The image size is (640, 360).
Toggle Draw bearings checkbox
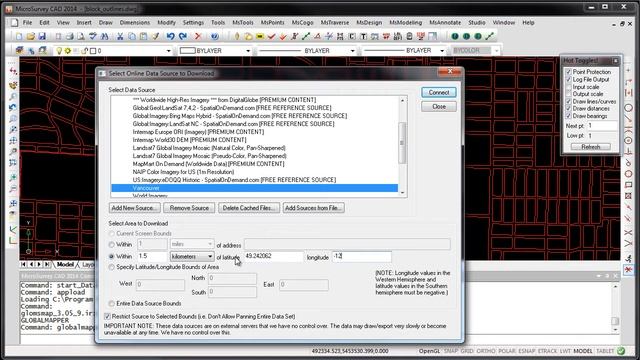tap(569, 116)
